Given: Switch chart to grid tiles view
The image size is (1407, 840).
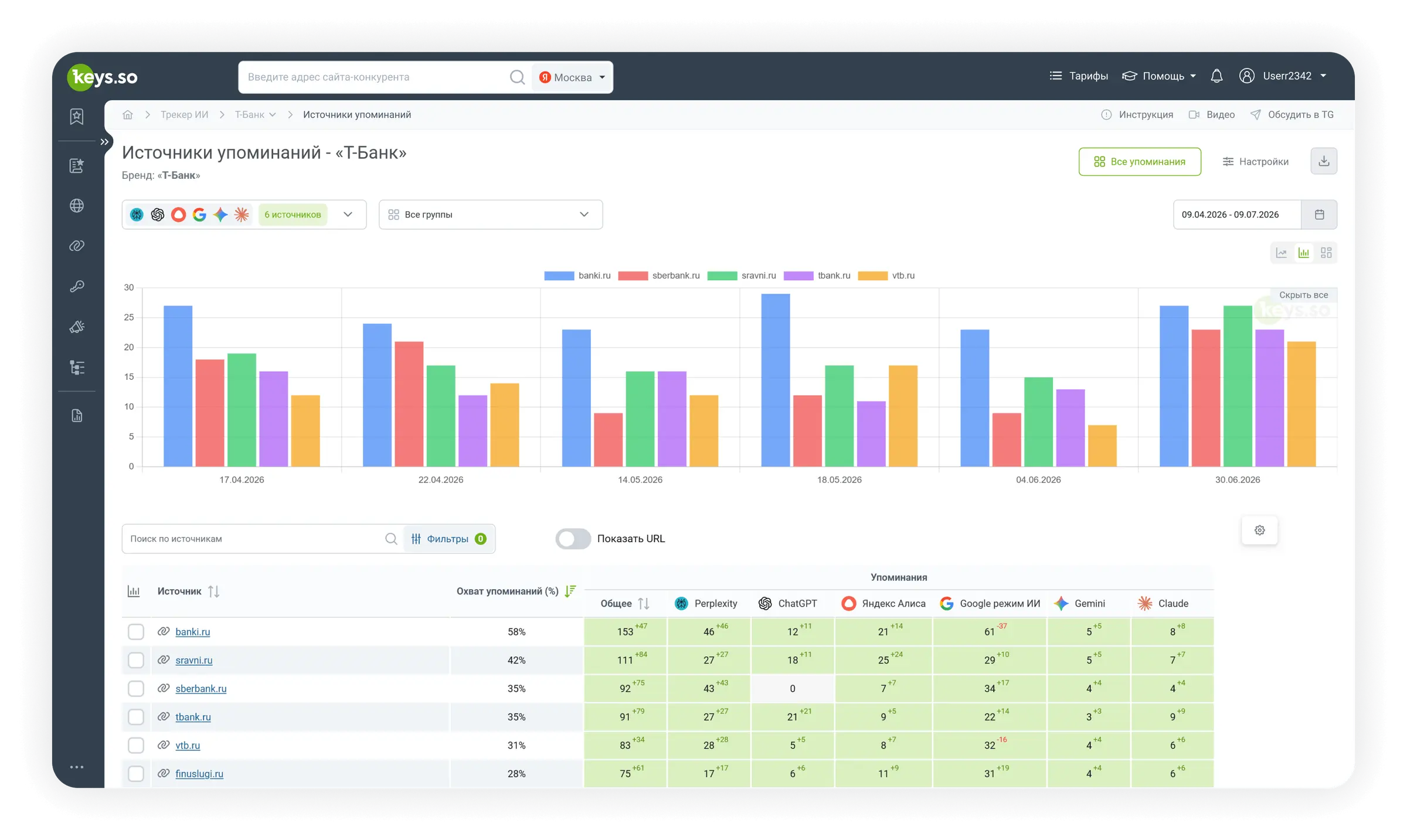Looking at the screenshot, I should pyautogui.click(x=1326, y=253).
